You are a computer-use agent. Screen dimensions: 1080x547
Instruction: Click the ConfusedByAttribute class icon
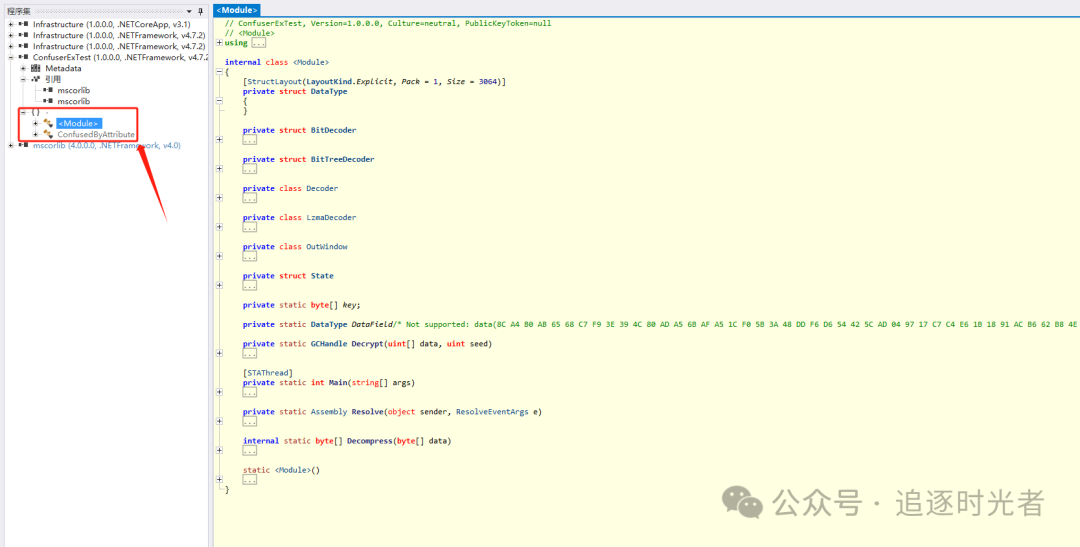click(x=48, y=134)
